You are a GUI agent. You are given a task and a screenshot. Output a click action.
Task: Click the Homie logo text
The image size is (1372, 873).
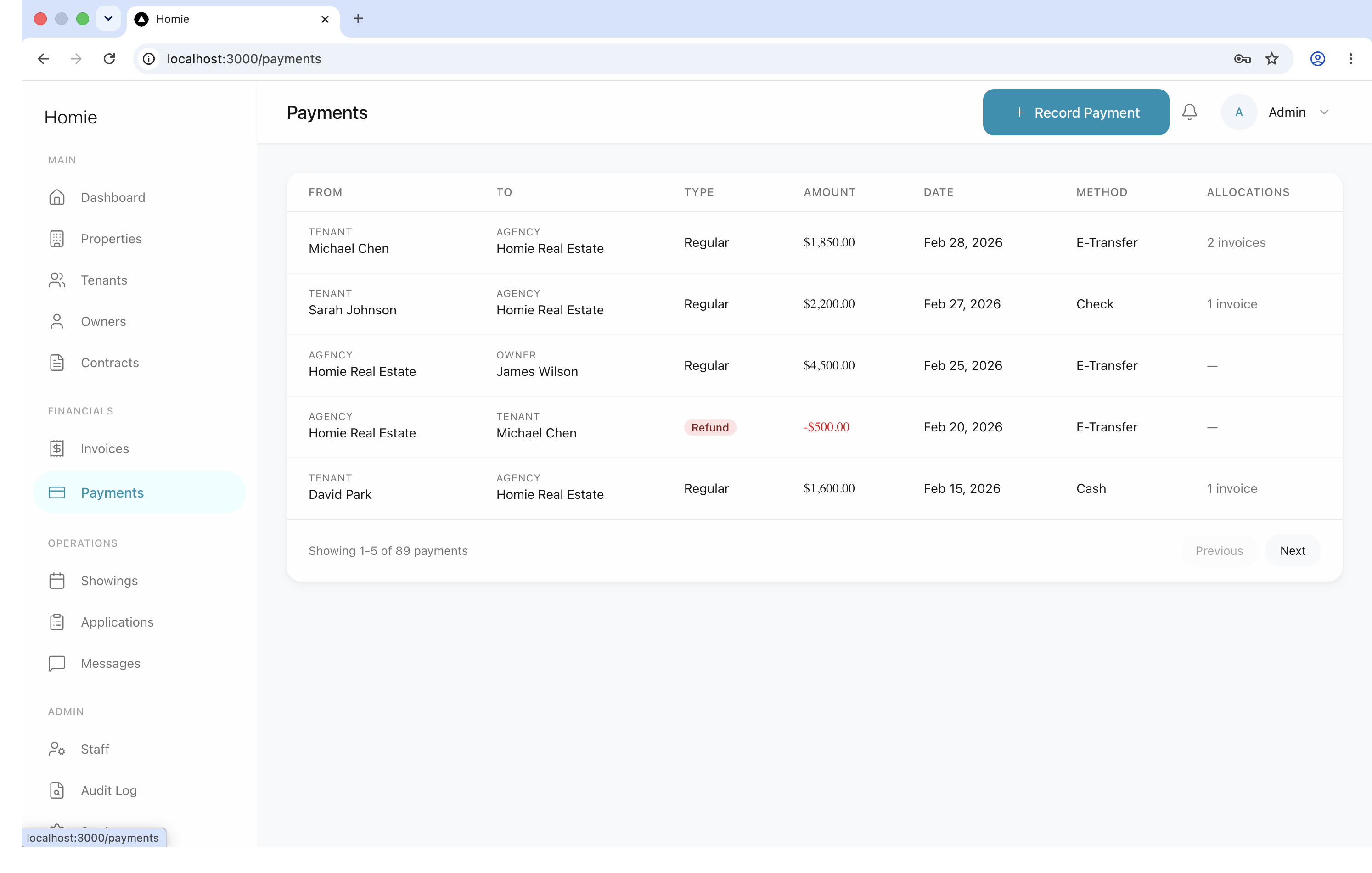pos(71,118)
